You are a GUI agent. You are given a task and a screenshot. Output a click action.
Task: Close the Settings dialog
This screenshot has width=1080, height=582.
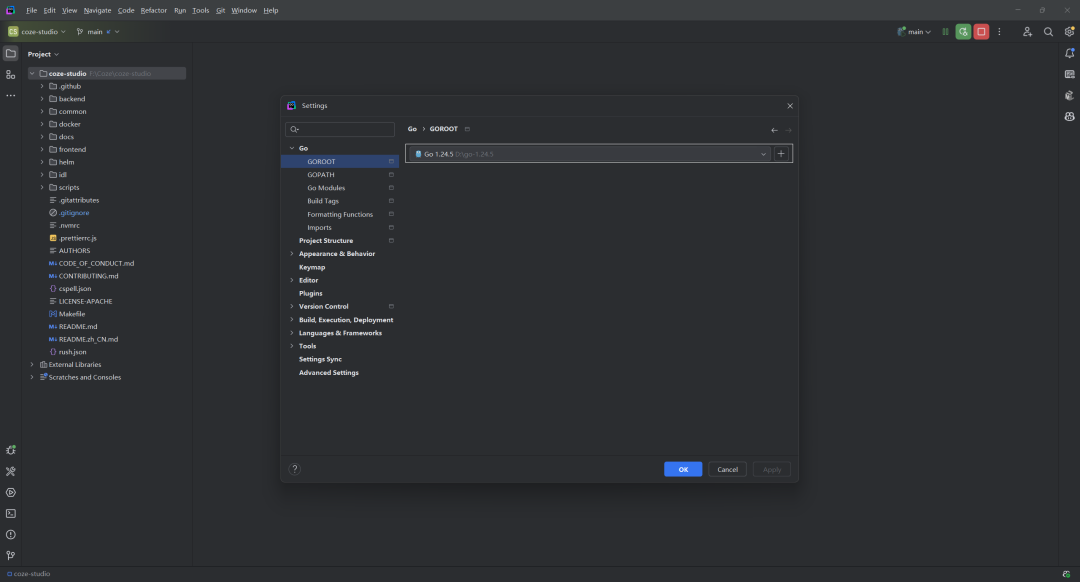pyautogui.click(x=790, y=105)
